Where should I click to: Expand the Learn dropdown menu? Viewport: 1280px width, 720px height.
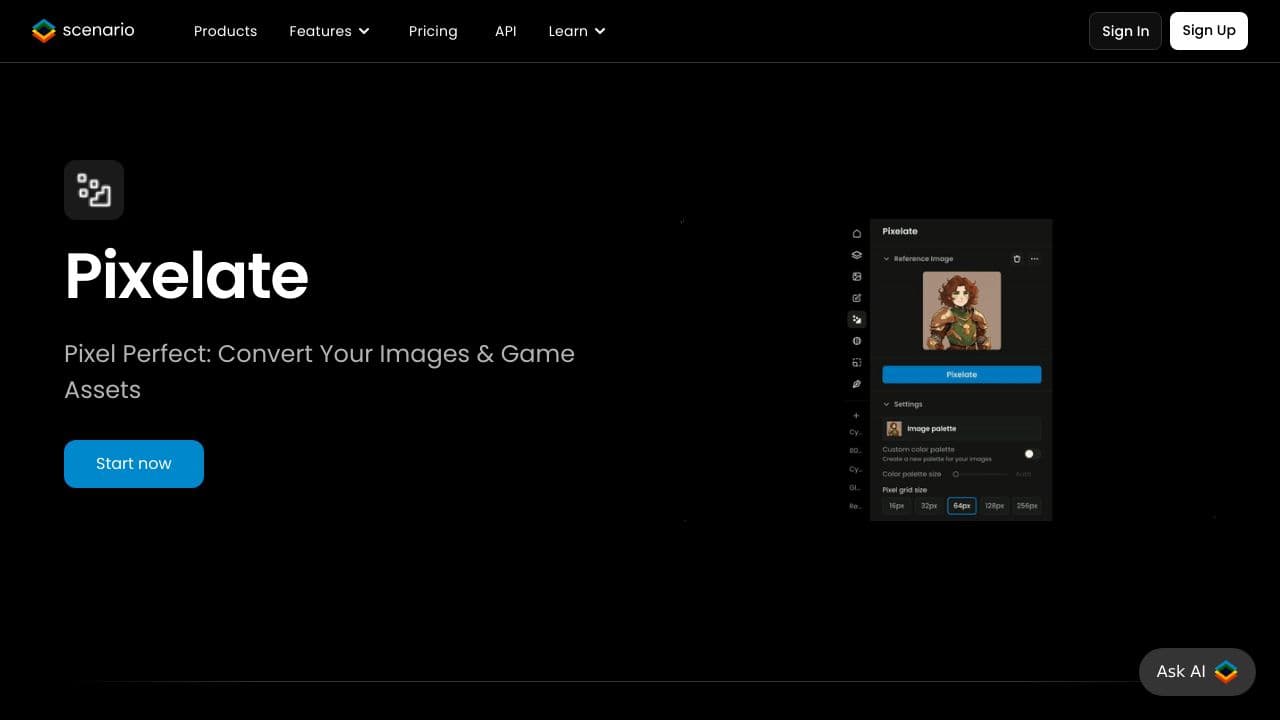point(577,31)
